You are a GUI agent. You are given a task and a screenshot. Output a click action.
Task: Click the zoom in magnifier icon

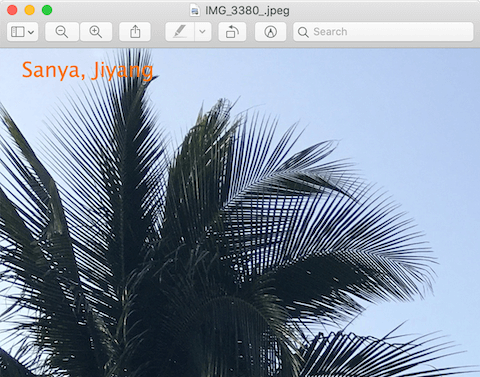[x=96, y=32]
